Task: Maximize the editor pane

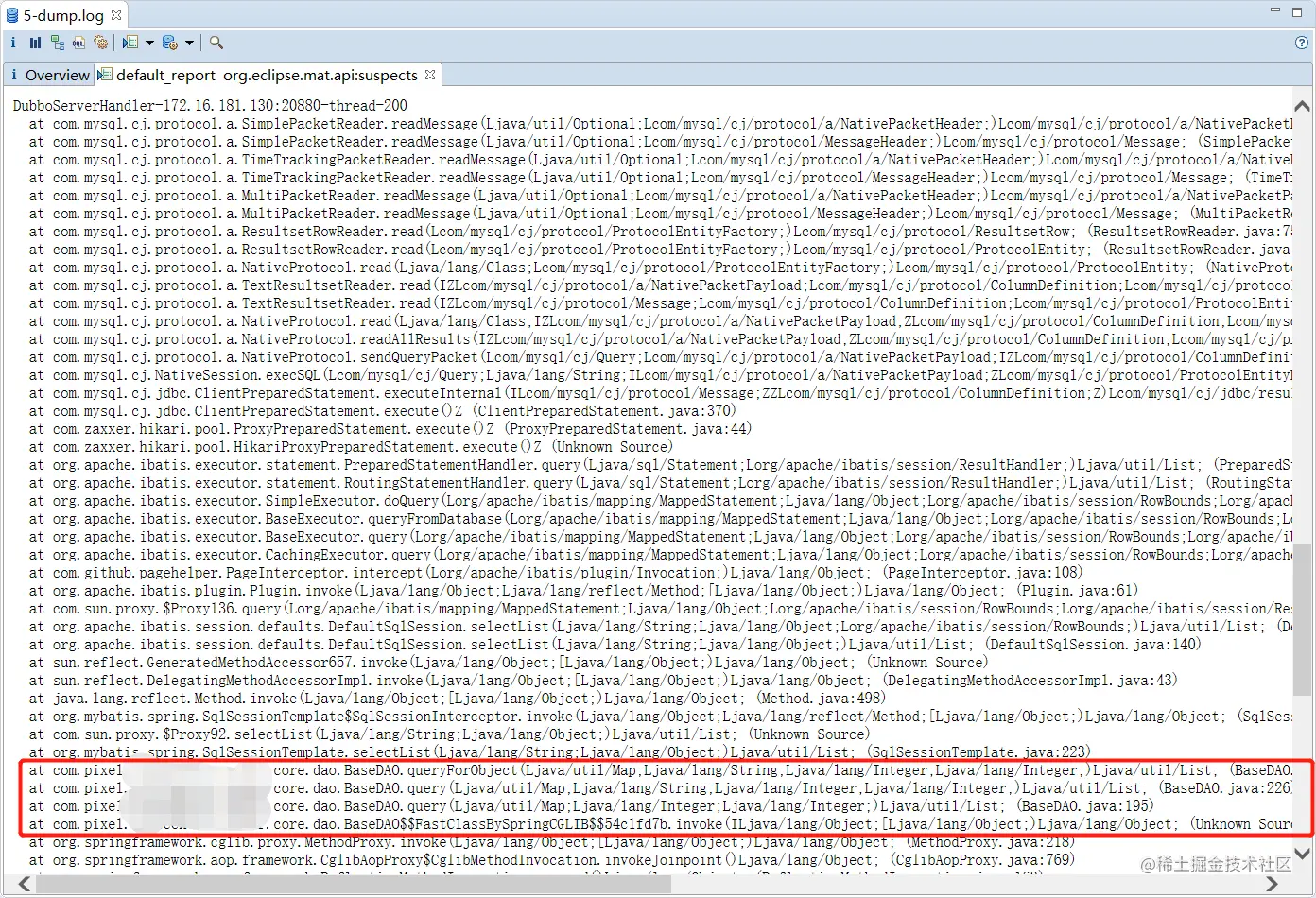Action: (x=1298, y=11)
